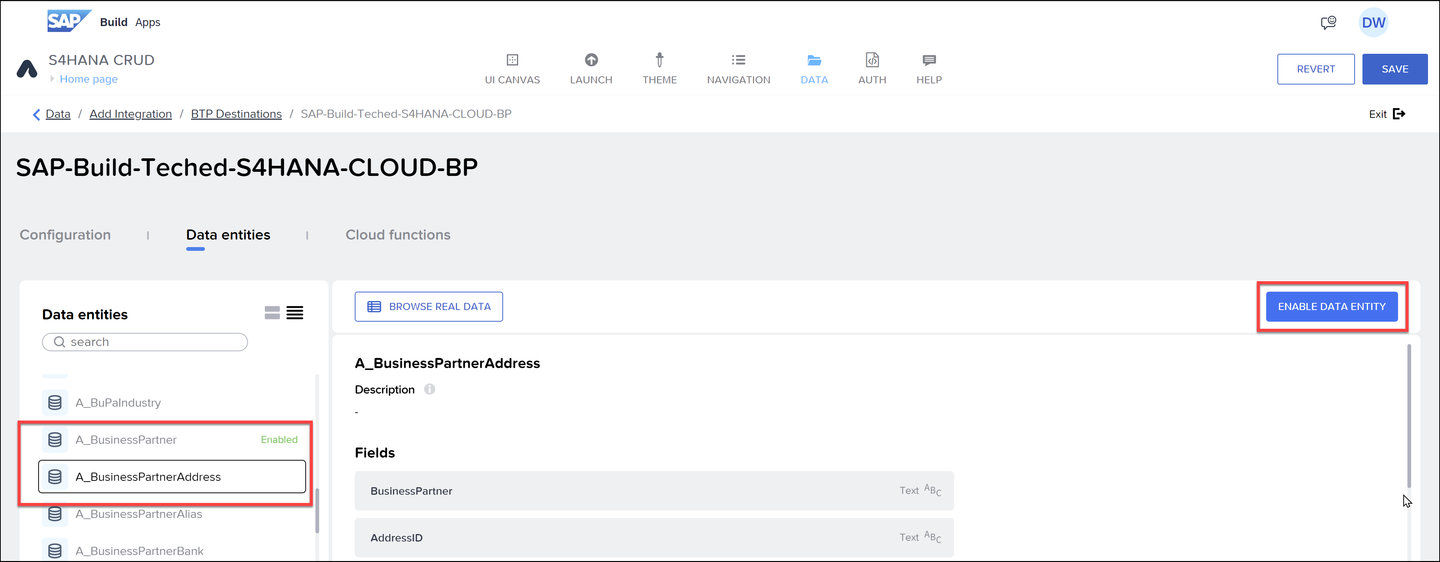Click the back chevron before Data
Screen dimensions: 1440x562
point(37,114)
